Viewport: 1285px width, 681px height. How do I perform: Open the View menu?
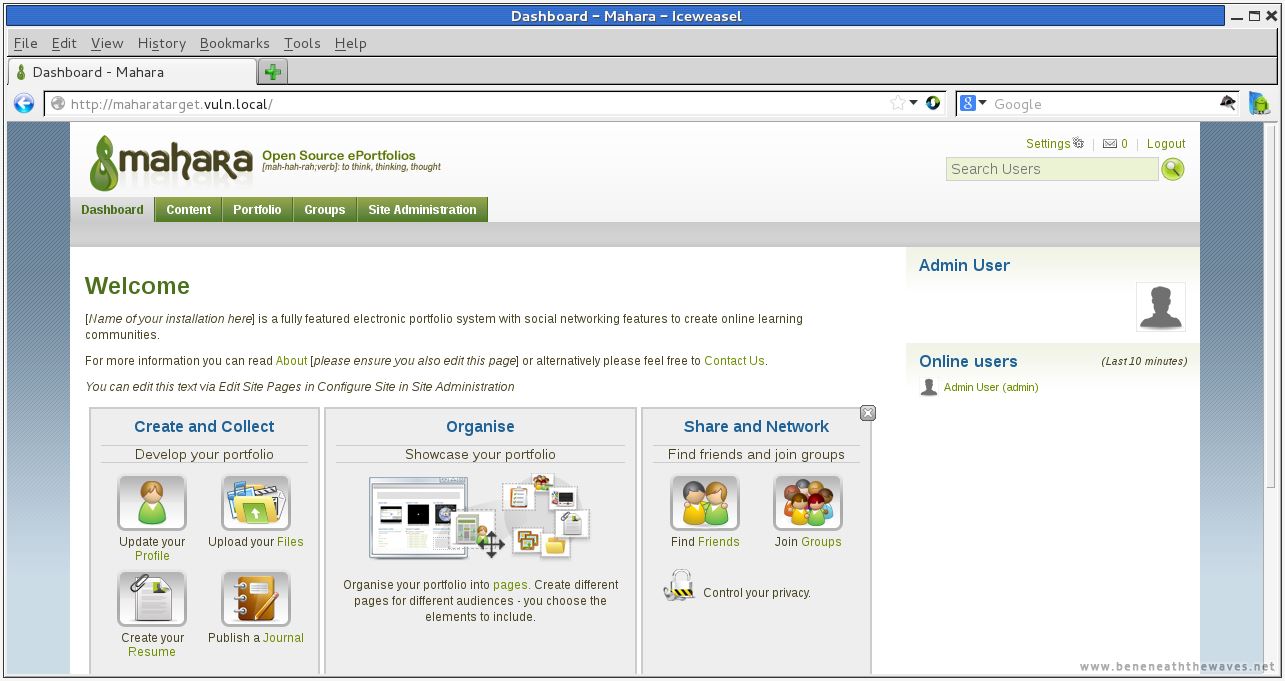pos(107,43)
